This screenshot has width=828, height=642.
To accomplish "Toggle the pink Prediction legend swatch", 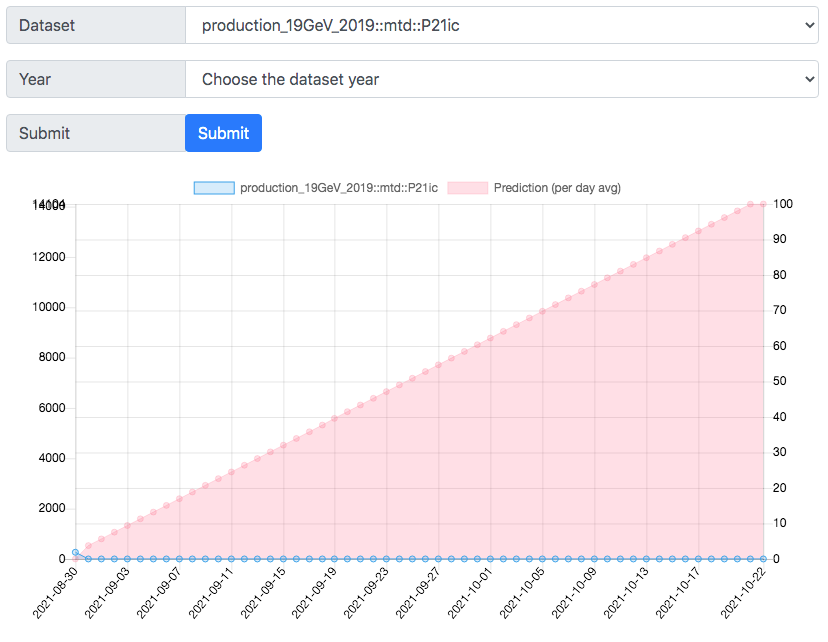I will point(467,188).
